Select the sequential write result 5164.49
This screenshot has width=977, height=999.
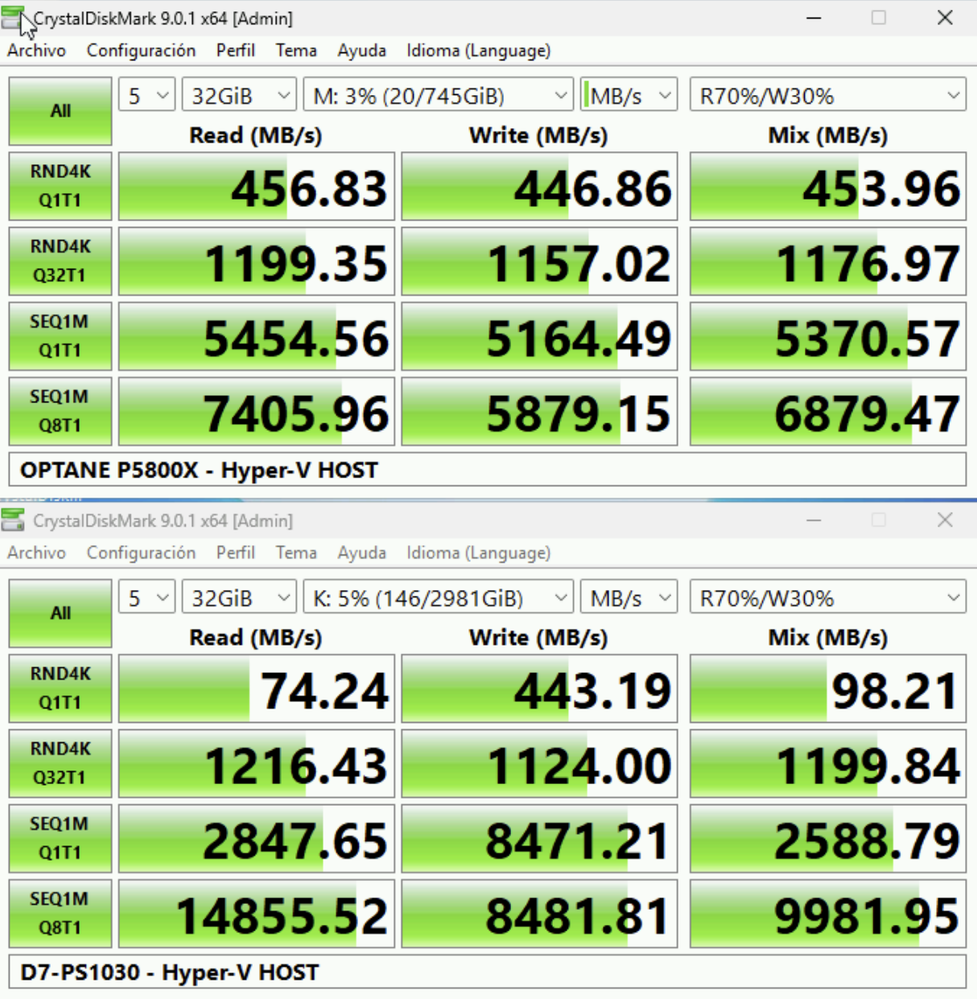(x=539, y=336)
